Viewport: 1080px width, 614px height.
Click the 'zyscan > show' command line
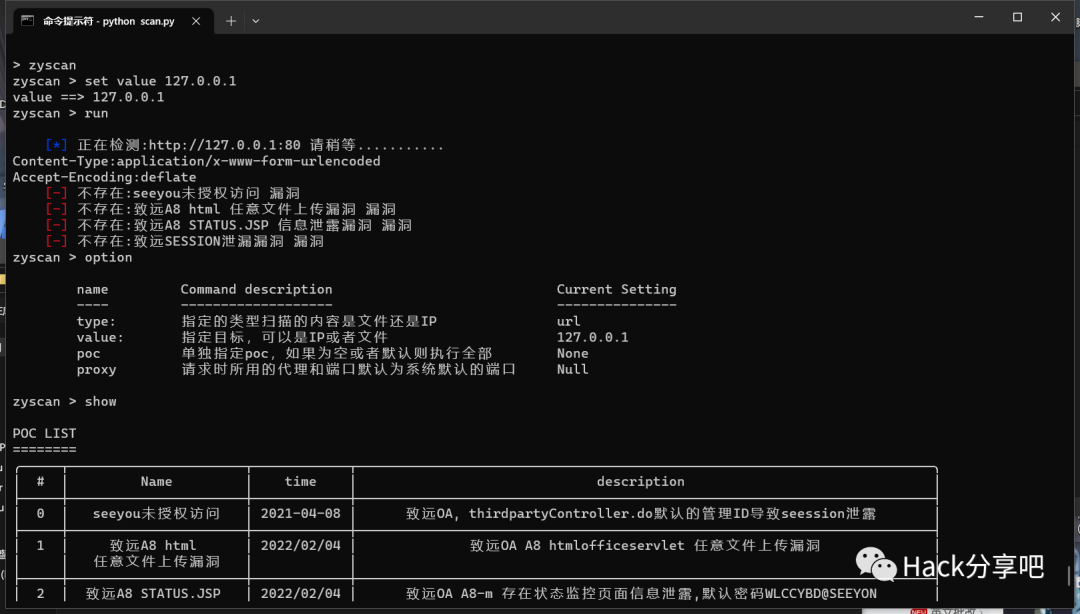coord(65,401)
